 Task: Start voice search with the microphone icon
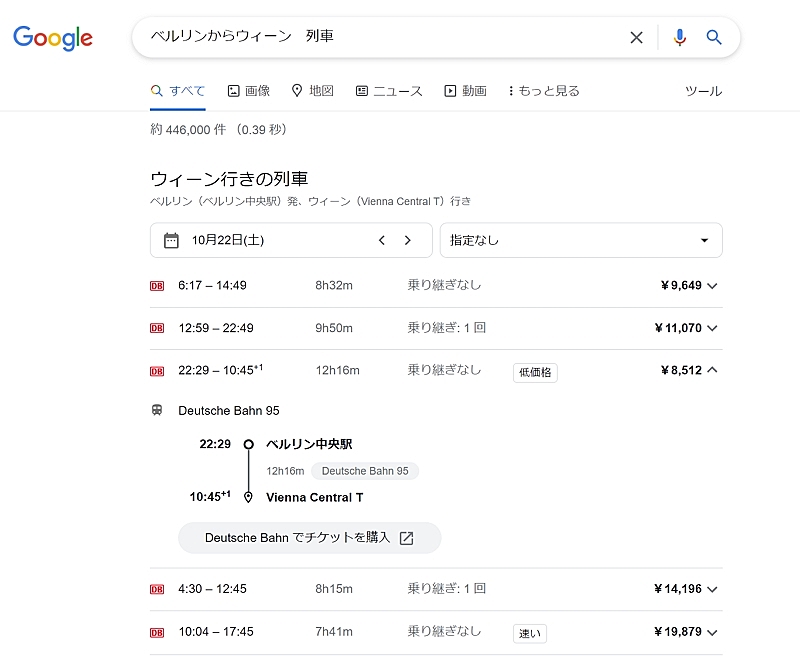pyautogui.click(x=680, y=37)
